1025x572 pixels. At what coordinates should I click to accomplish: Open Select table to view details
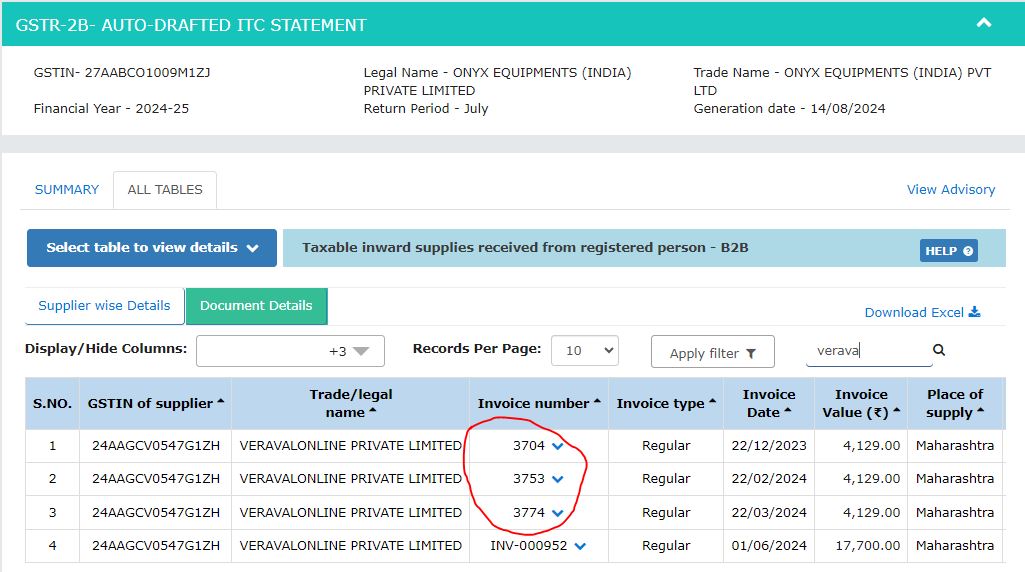(x=152, y=248)
